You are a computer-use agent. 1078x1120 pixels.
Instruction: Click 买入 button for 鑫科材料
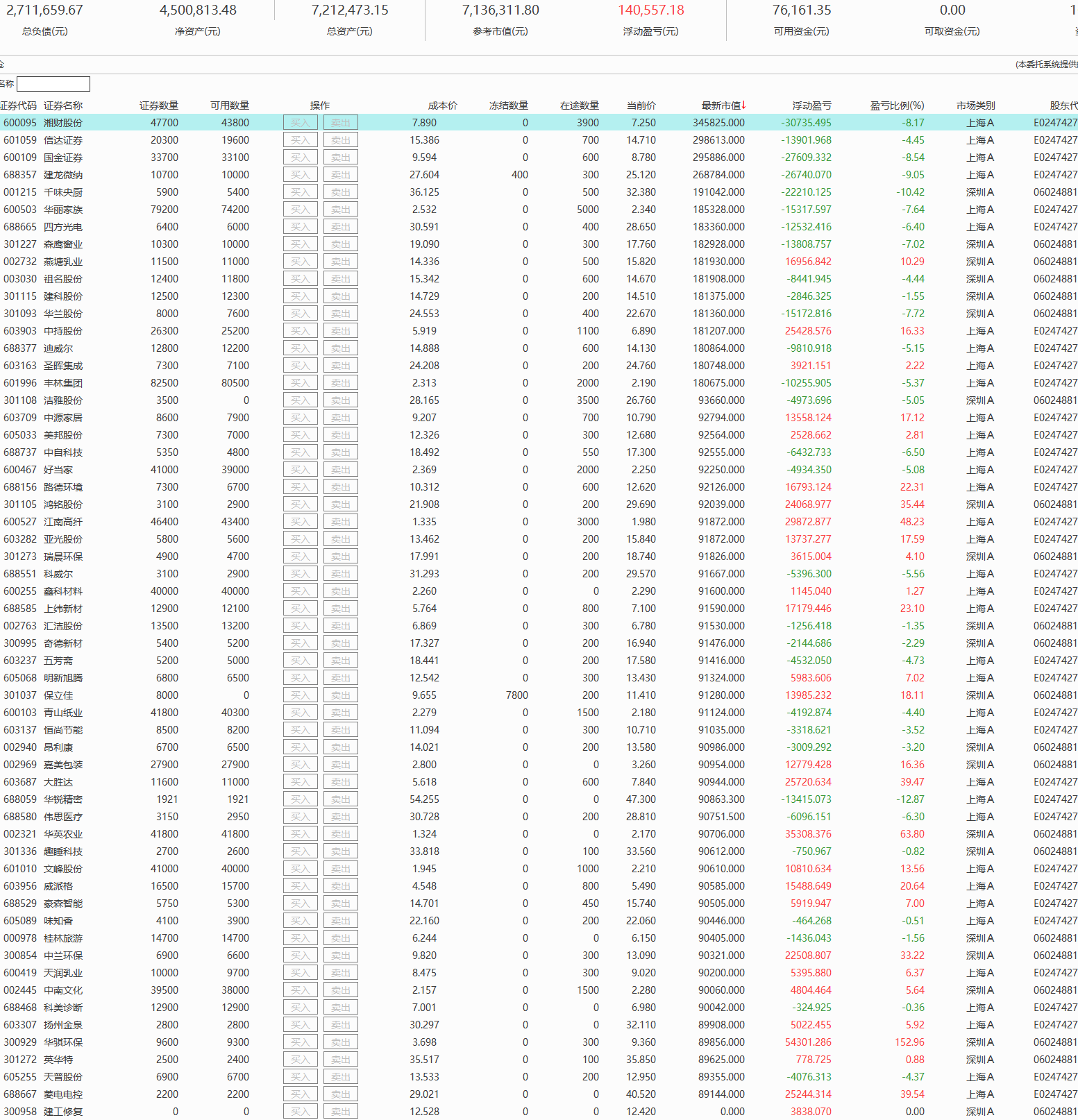[301, 591]
